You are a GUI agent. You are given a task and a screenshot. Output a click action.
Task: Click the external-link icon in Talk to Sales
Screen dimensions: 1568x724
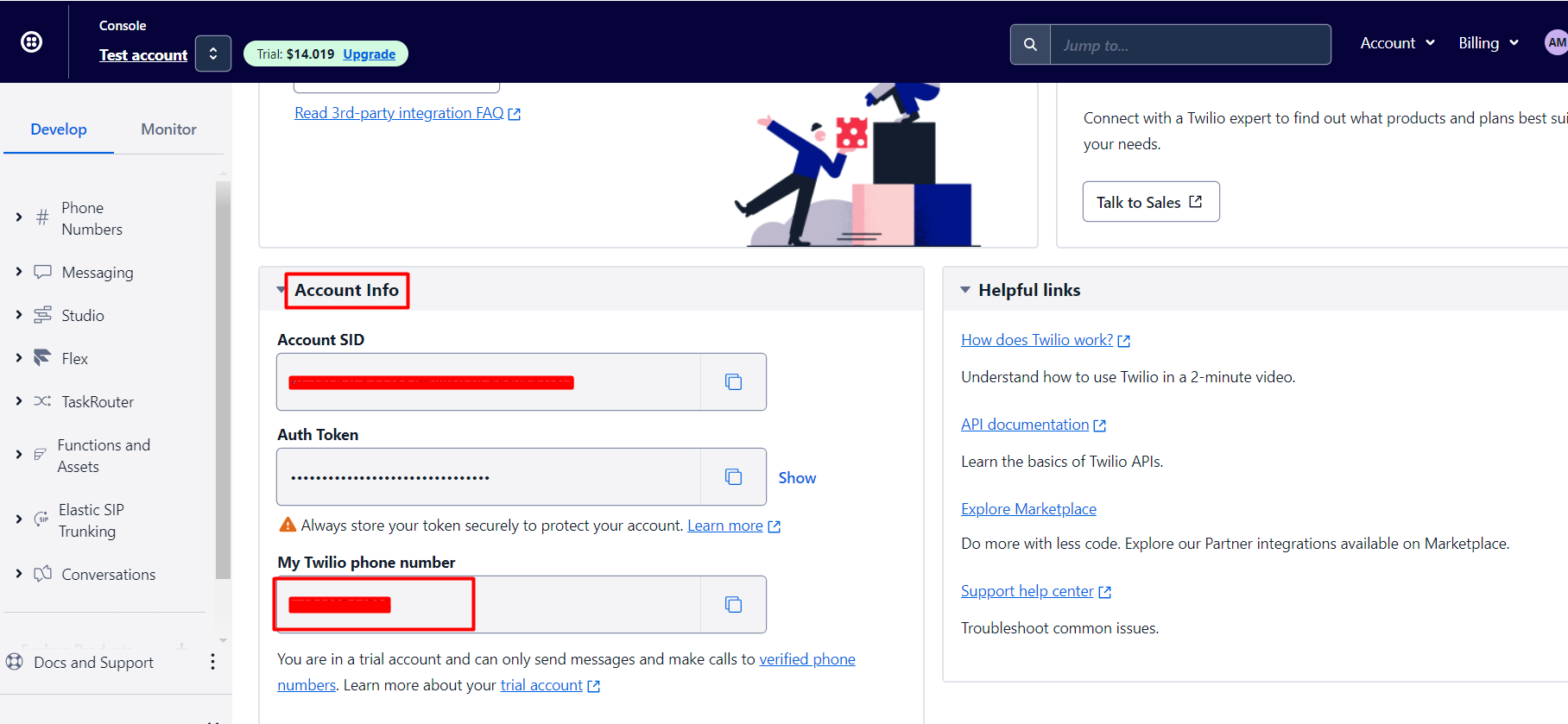[x=1196, y=201]
